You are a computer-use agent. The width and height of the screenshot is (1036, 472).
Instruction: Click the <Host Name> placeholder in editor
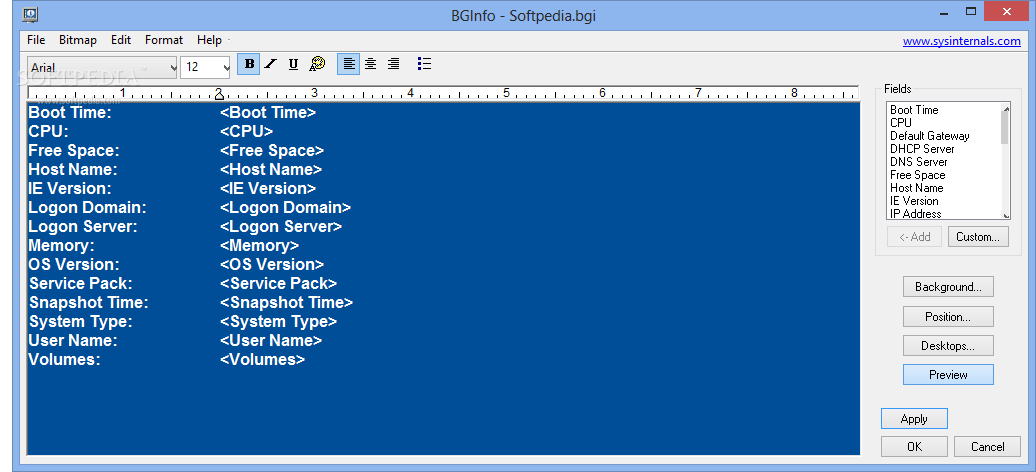tap(271, 170)
